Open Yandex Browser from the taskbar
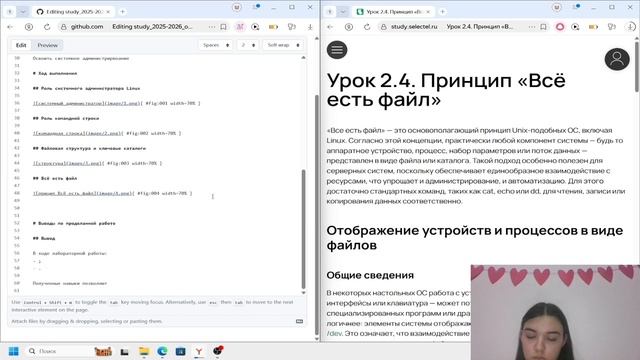Image resolution: width=640 pixels, height=360 pixels. coord(199,351)
